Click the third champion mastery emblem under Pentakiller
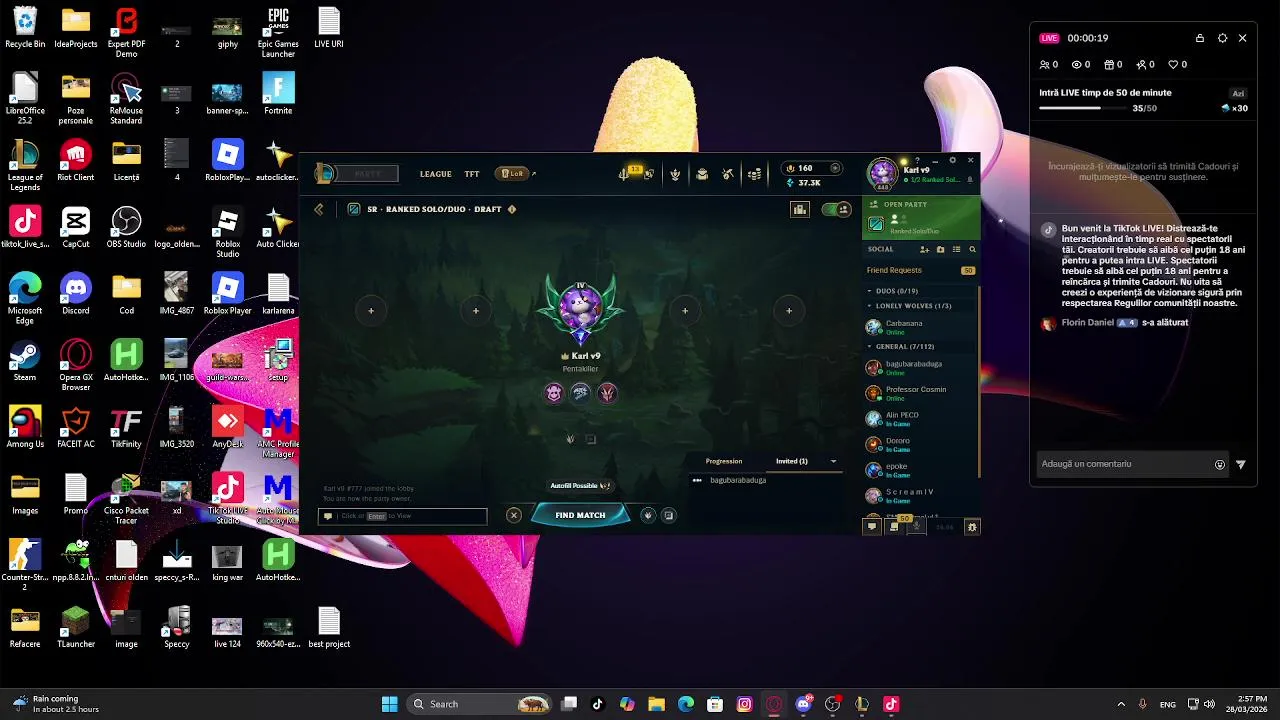 coord(607,393)
